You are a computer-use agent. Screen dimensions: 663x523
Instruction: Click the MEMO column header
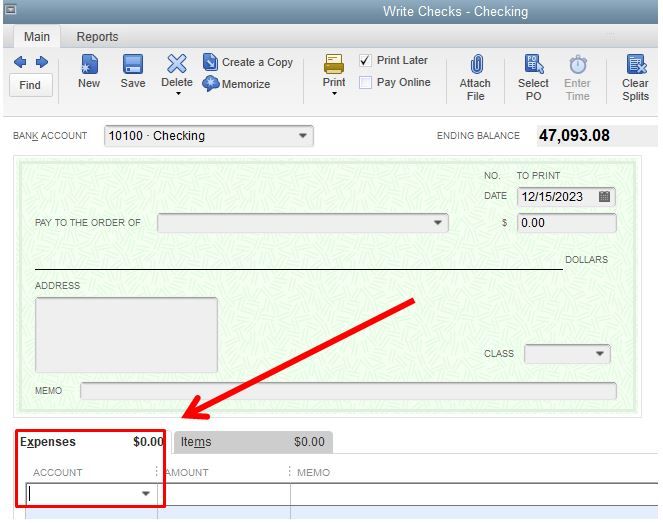(x=313, y=472)
